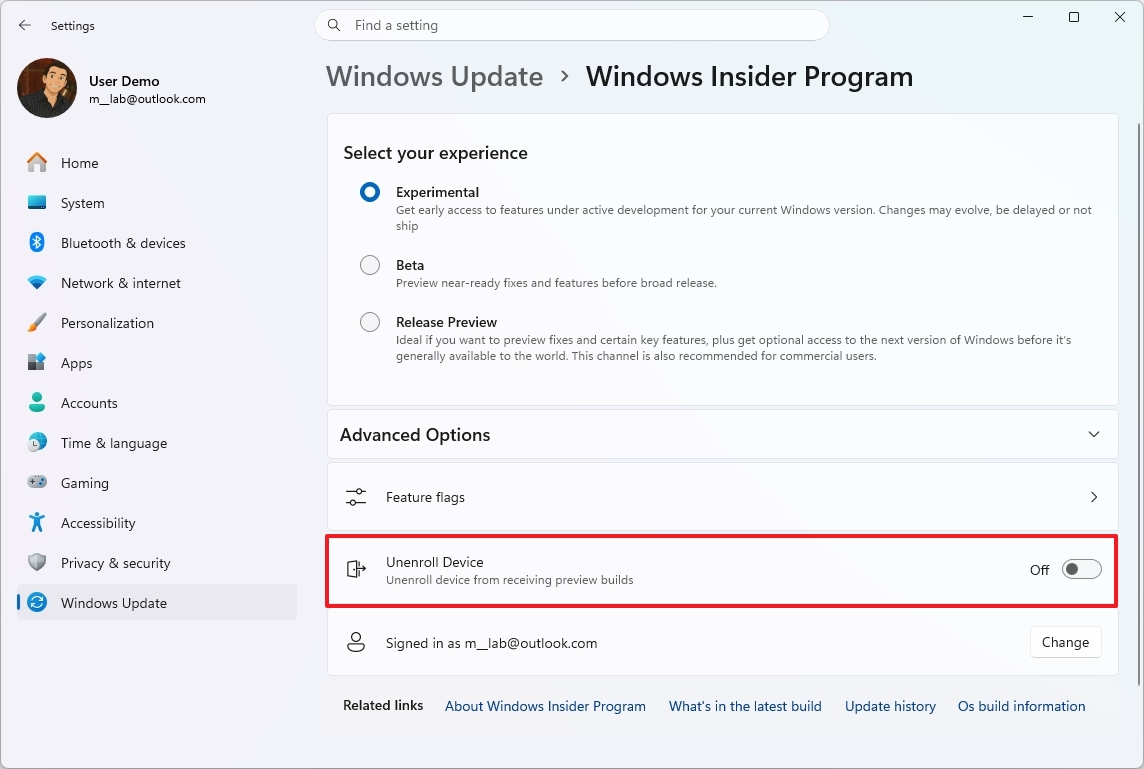Click the search magnifier icon

coord(334,26)
